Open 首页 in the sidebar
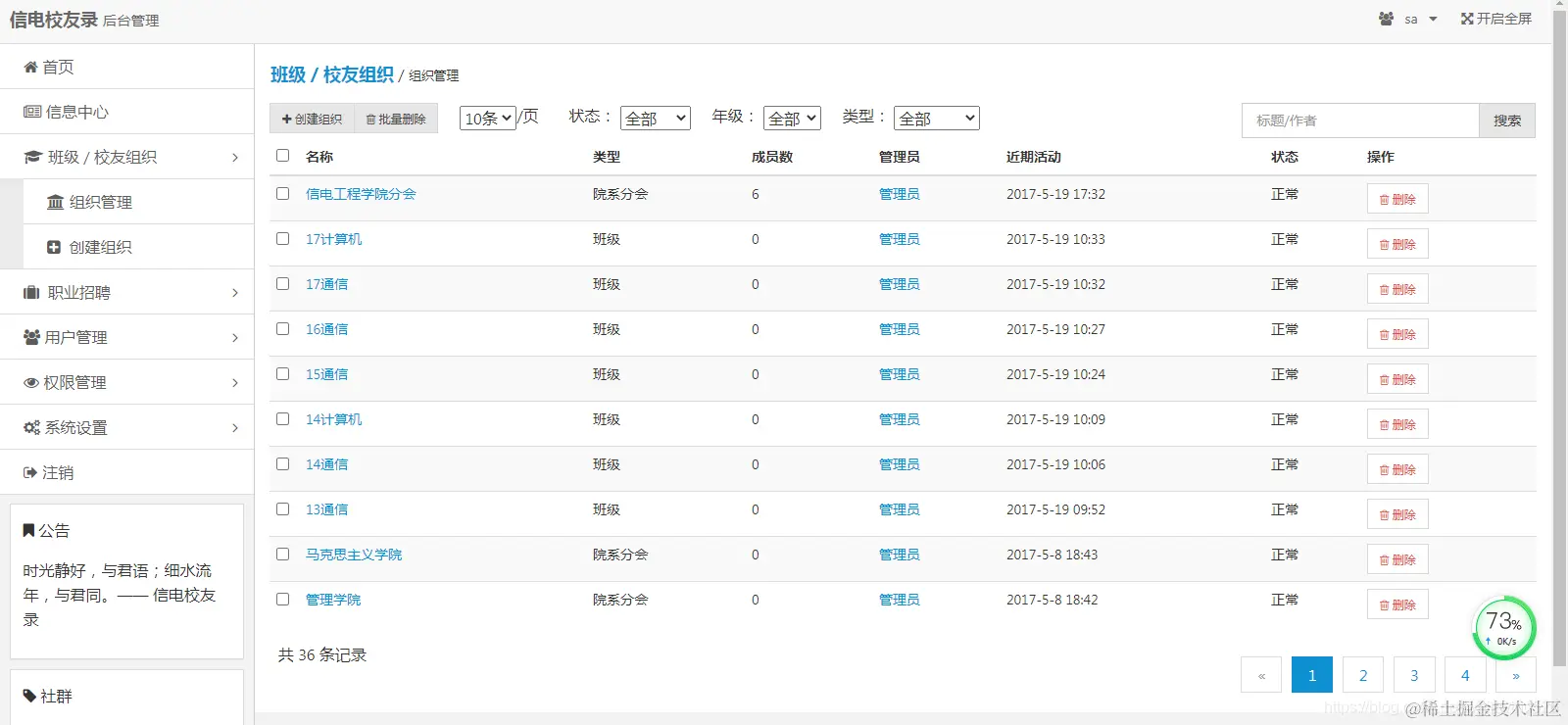This screenshot has width=1568, height=725. [x=127, y=67]
